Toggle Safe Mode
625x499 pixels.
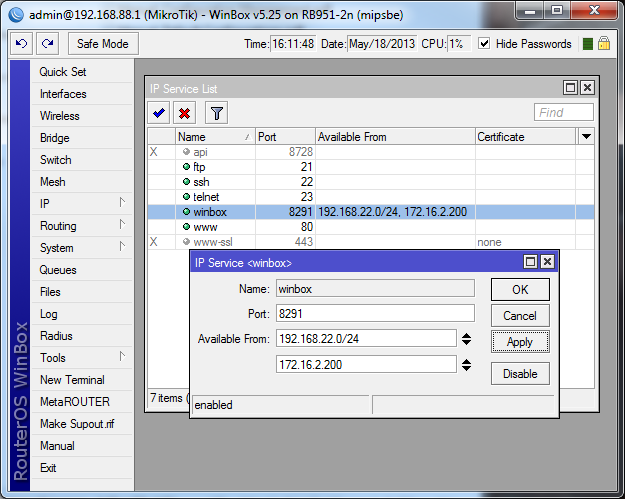click(x=103, y=43)
